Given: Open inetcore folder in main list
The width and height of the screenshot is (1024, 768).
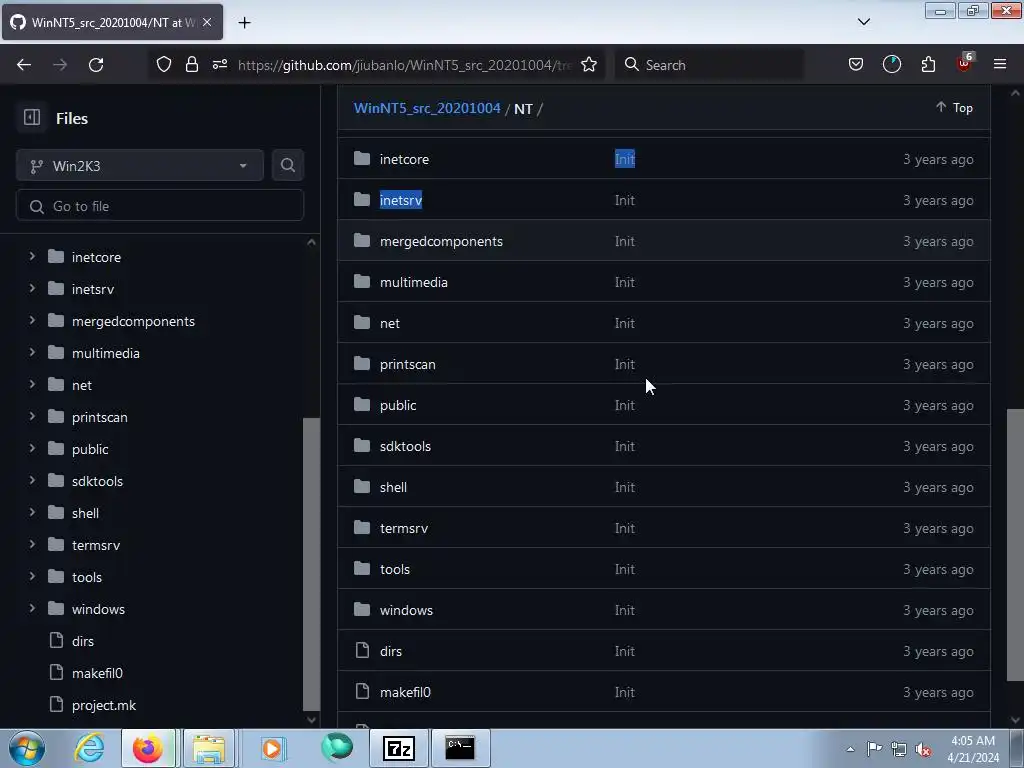Looking at the screenshot, I should 404,159.
